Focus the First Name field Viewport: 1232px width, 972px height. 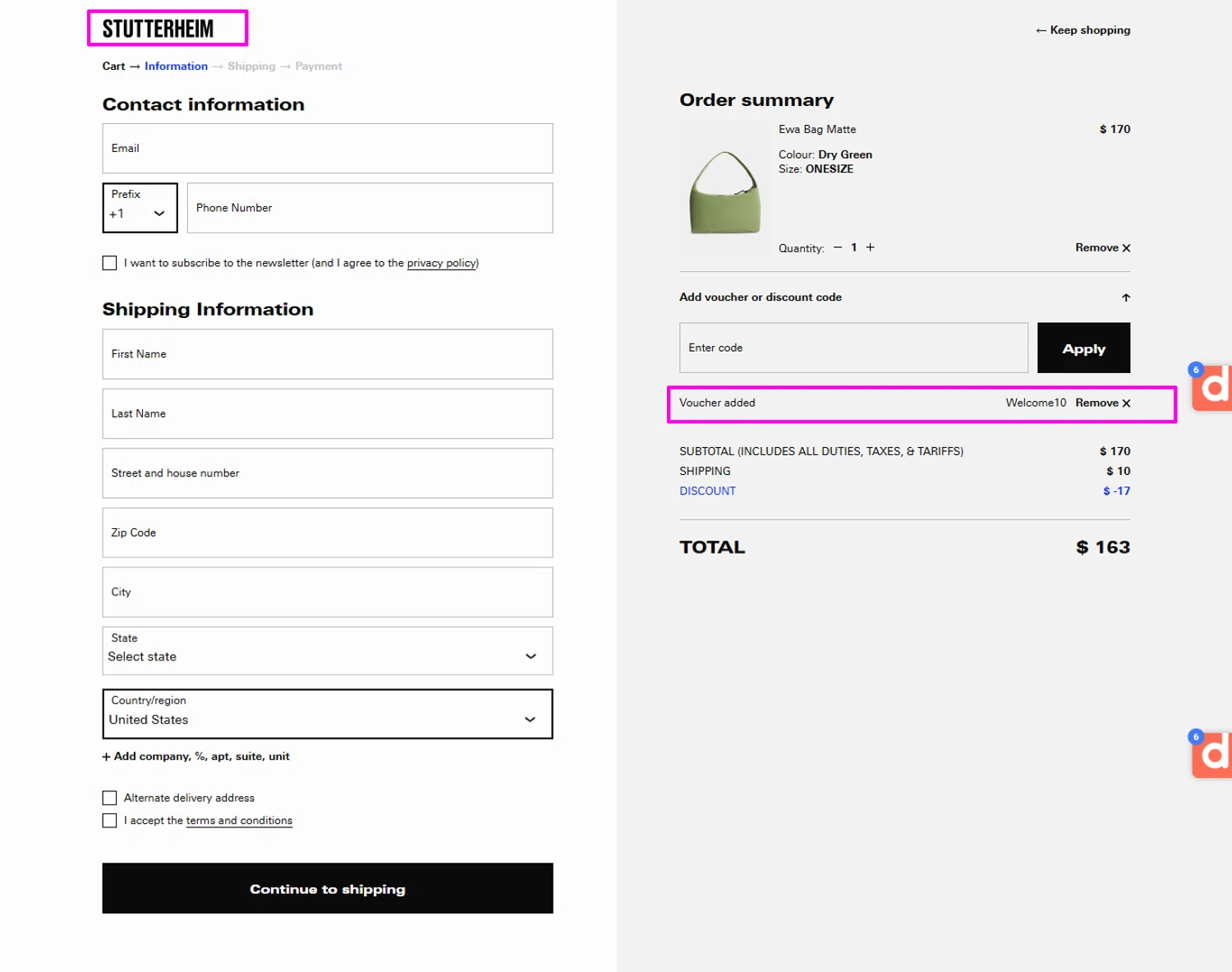point(328,354)
